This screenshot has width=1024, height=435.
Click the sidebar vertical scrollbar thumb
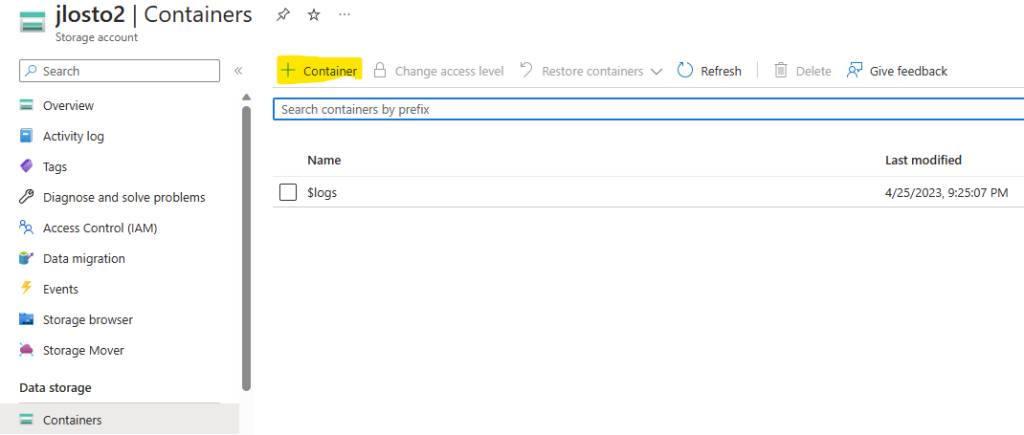pos(246,248)
